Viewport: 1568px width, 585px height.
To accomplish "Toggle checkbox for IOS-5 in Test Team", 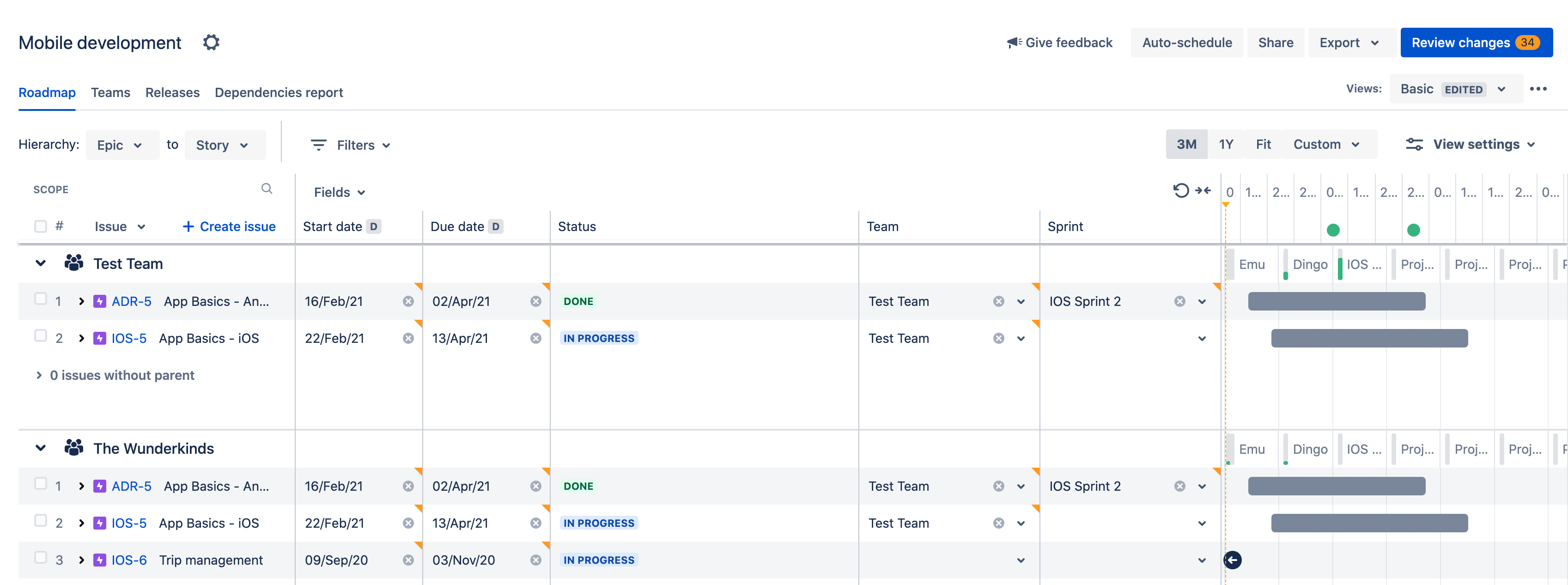I will pyautogui.click(x=40, y=338).
